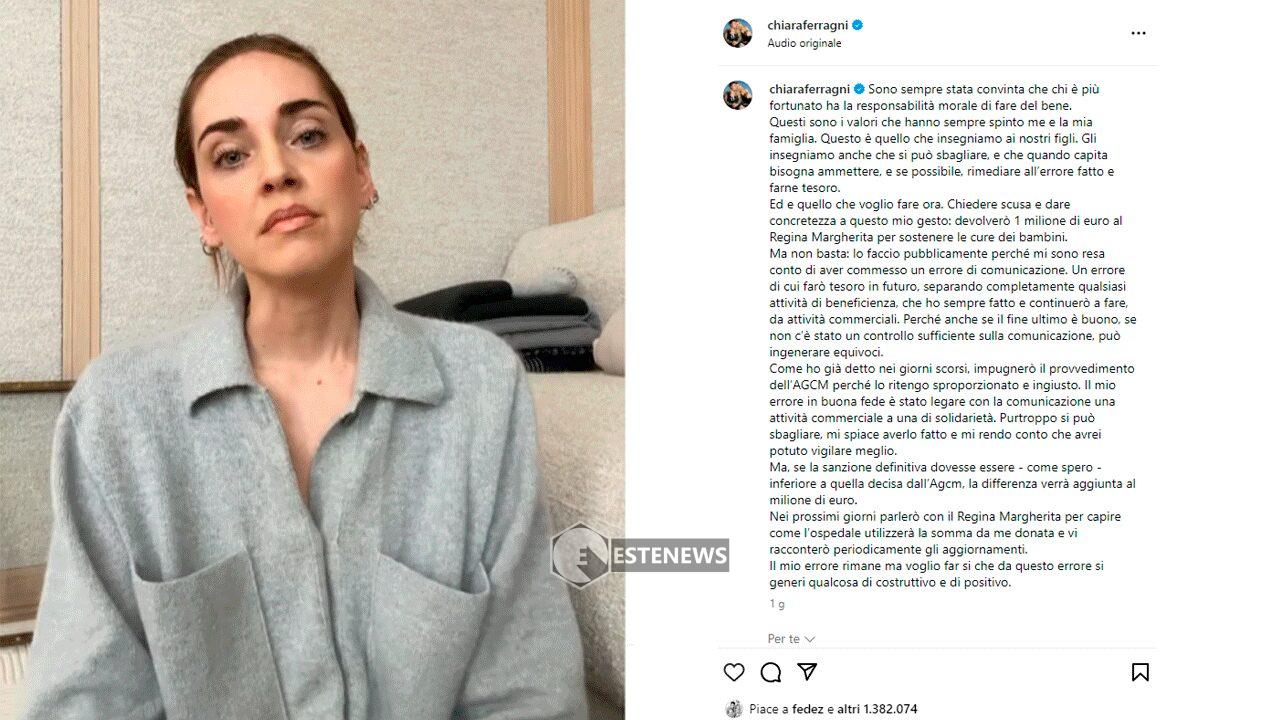1280x720 pixels.
Task: Open the three-dot more options menu
Action: coord(1138,33)
